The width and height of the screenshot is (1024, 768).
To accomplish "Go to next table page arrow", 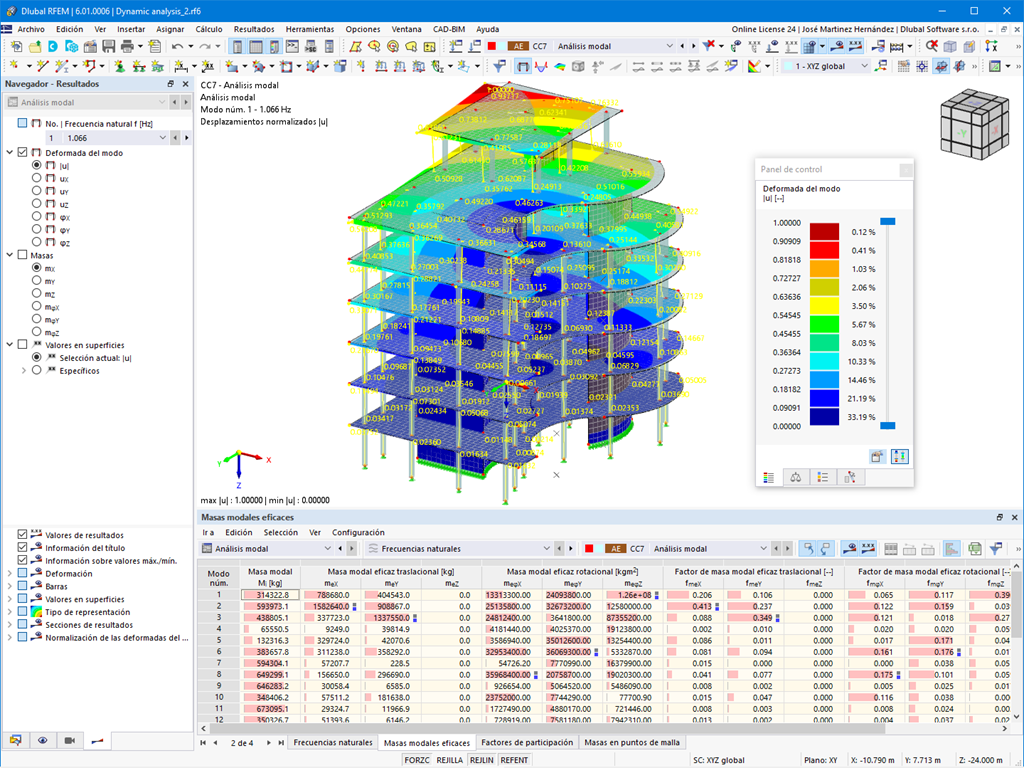I will (268, 743).
